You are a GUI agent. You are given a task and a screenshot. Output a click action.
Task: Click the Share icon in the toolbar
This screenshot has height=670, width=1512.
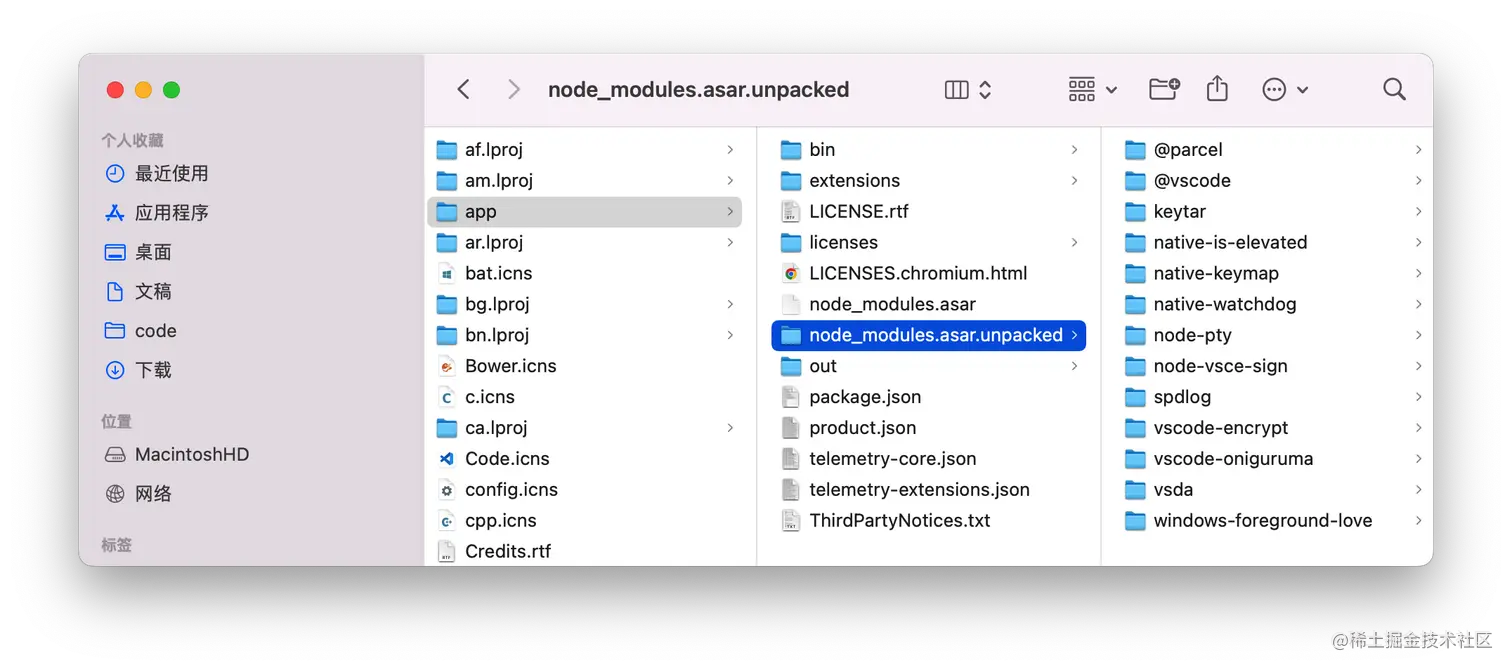click(x=1217, y=89)
